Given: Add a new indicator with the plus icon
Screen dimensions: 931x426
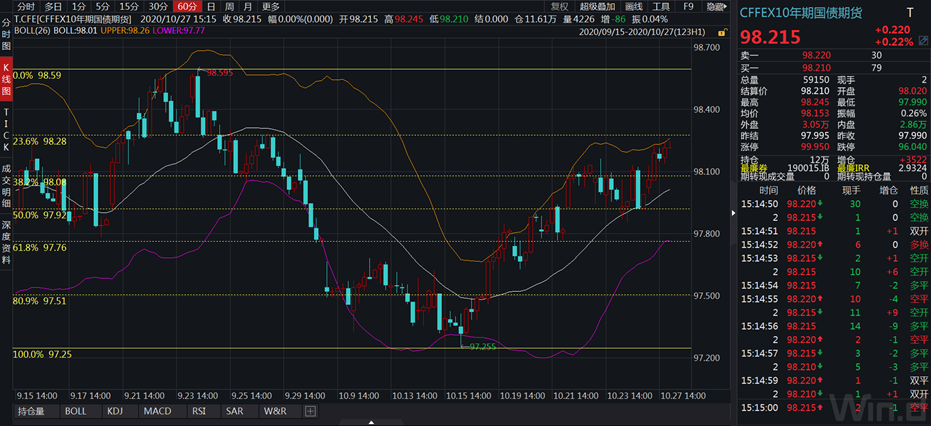Looking at the screenshot, I should pyautogui.click(x=311, y=411).
